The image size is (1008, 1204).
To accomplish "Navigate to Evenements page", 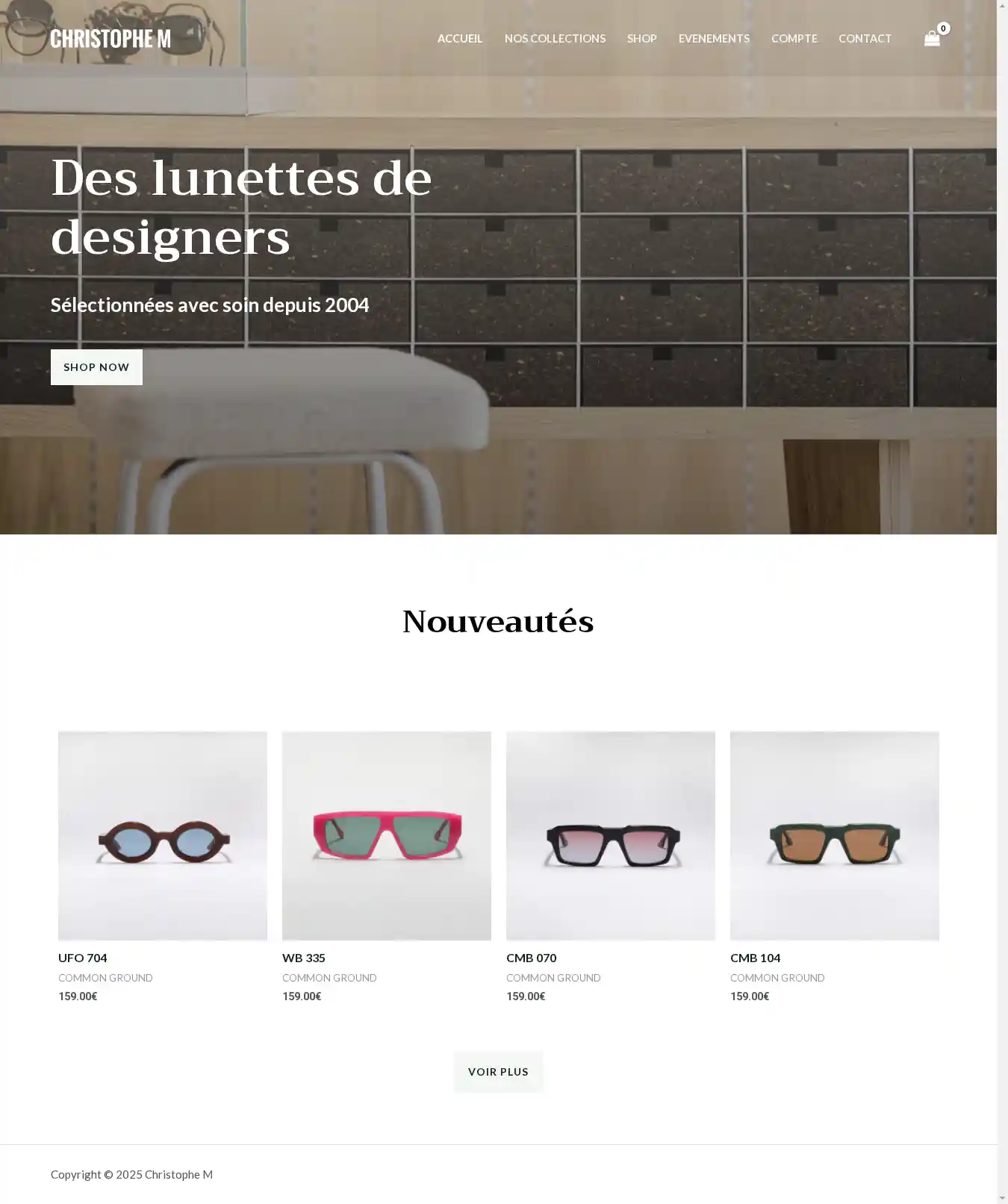I will point(714,39).
